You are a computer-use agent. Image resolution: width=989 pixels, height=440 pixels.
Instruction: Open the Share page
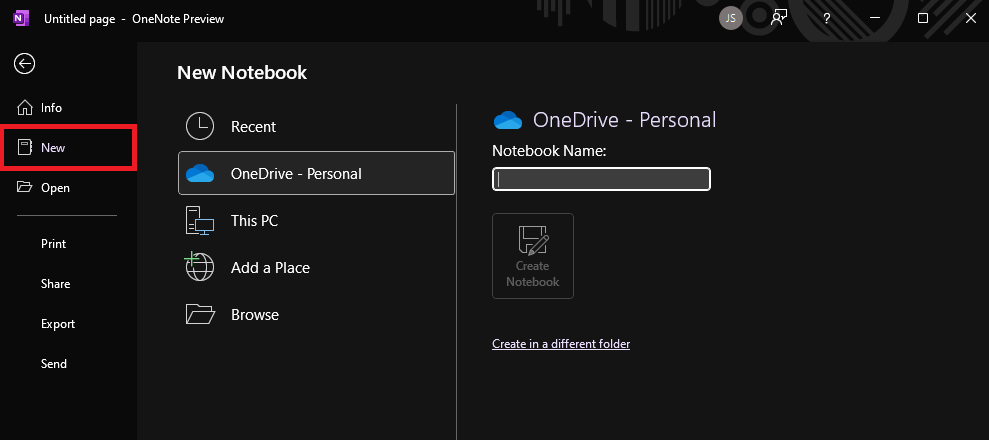point(55,284)
